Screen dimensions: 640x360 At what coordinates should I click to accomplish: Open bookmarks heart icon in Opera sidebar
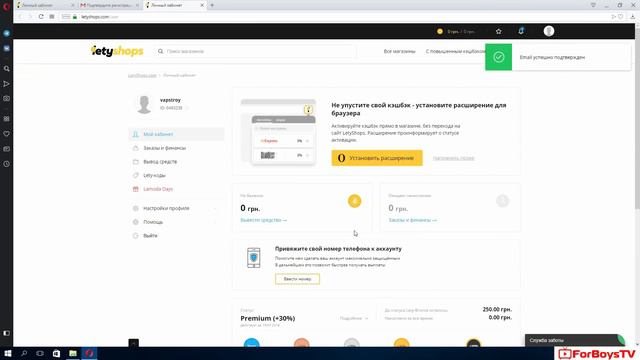pyautogui.click(x=7, y=134)
